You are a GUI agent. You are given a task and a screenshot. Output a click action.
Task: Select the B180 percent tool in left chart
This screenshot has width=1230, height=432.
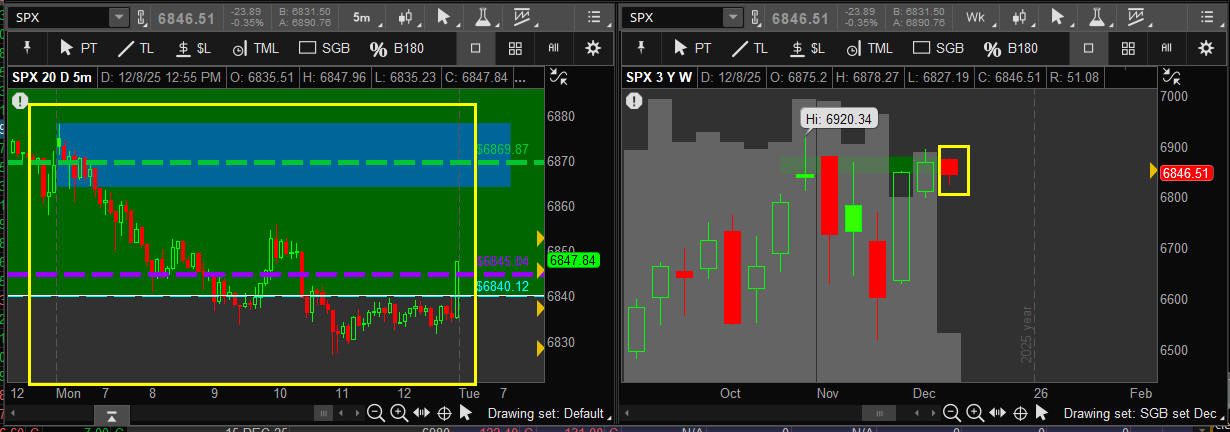[x=397, y=48]
